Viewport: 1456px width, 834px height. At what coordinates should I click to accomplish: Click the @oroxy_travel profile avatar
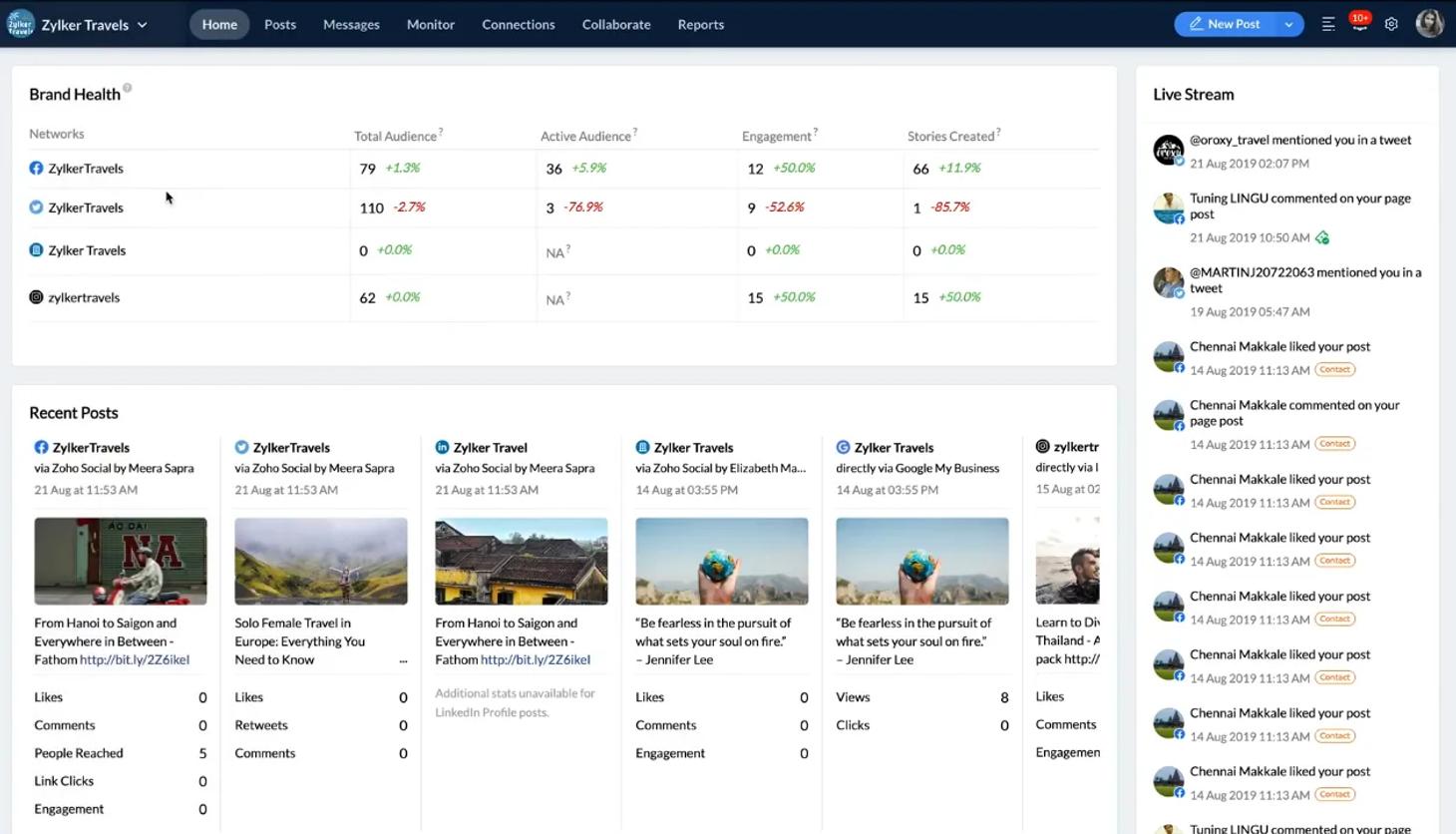1168,150
